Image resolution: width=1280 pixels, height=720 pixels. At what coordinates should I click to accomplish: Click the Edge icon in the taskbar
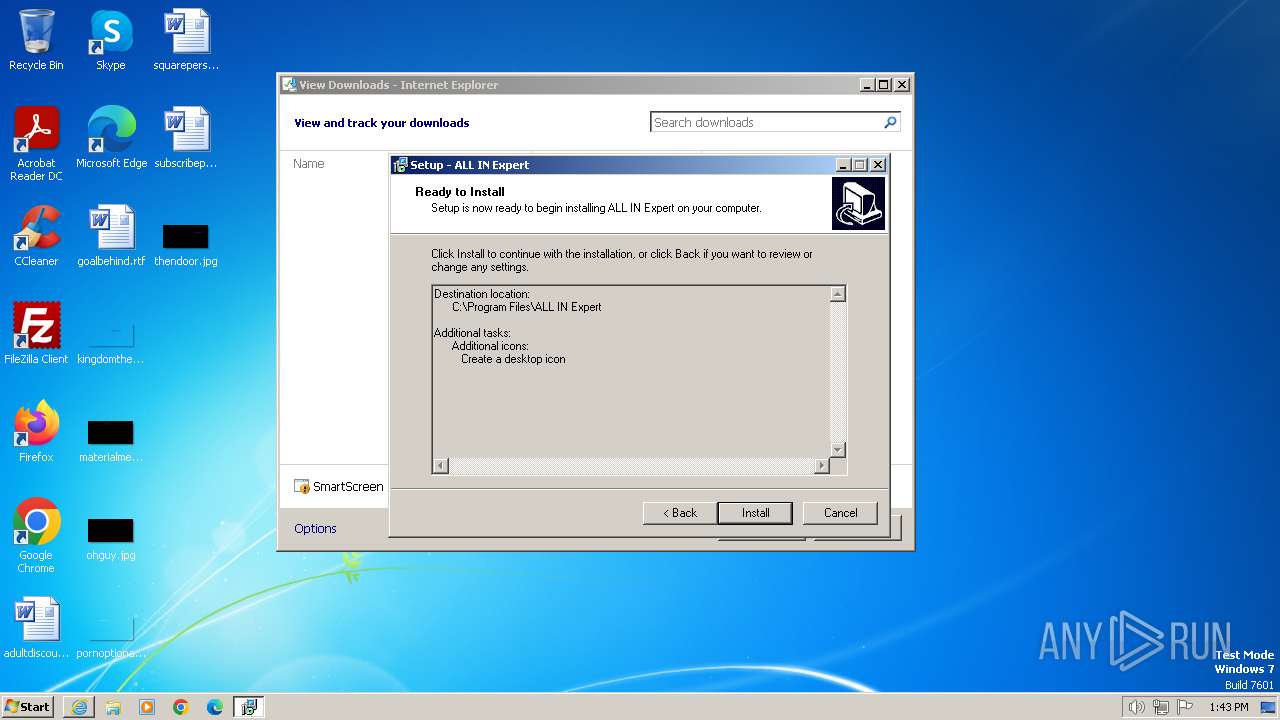(215, 707)
